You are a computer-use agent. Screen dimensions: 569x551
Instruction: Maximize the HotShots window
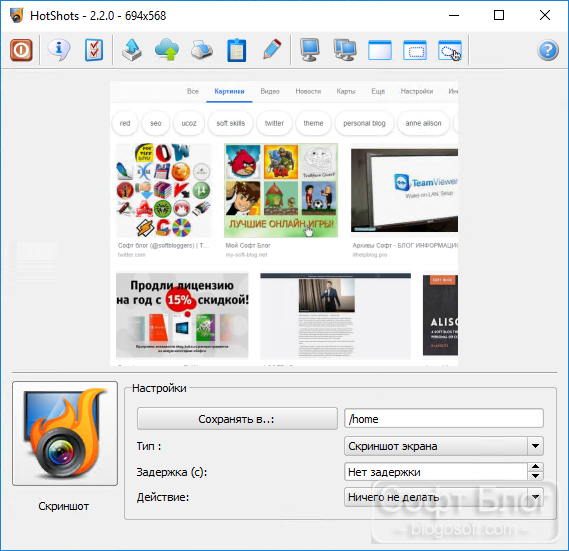point(499,15)
